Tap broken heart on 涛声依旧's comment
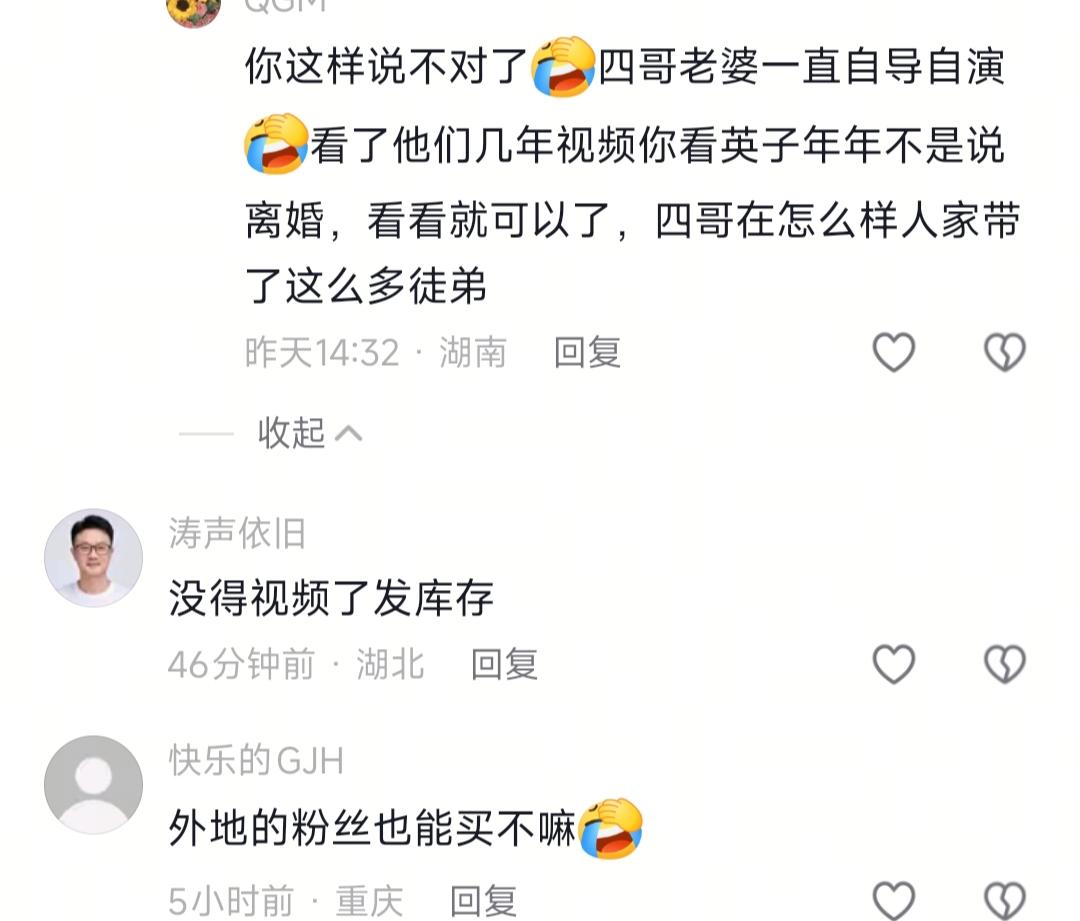Viewport: 1080px width, 921px height. pos(1004,664)
